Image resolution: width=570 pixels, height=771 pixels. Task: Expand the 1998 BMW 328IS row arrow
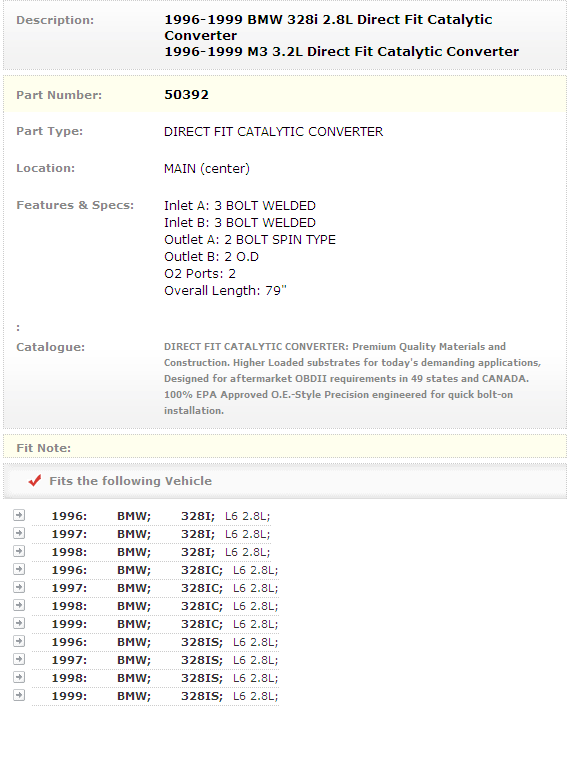19,677
